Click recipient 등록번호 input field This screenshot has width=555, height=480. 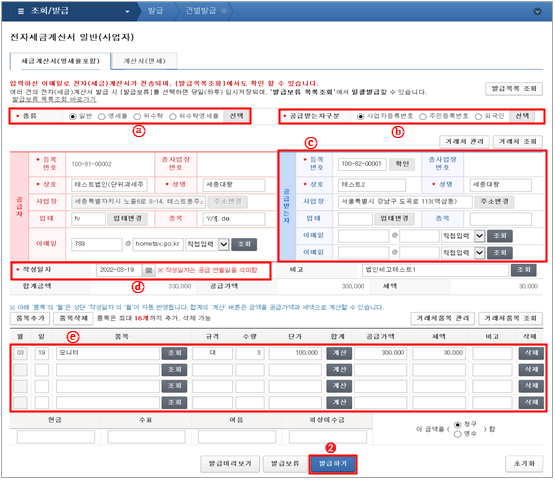362,164
